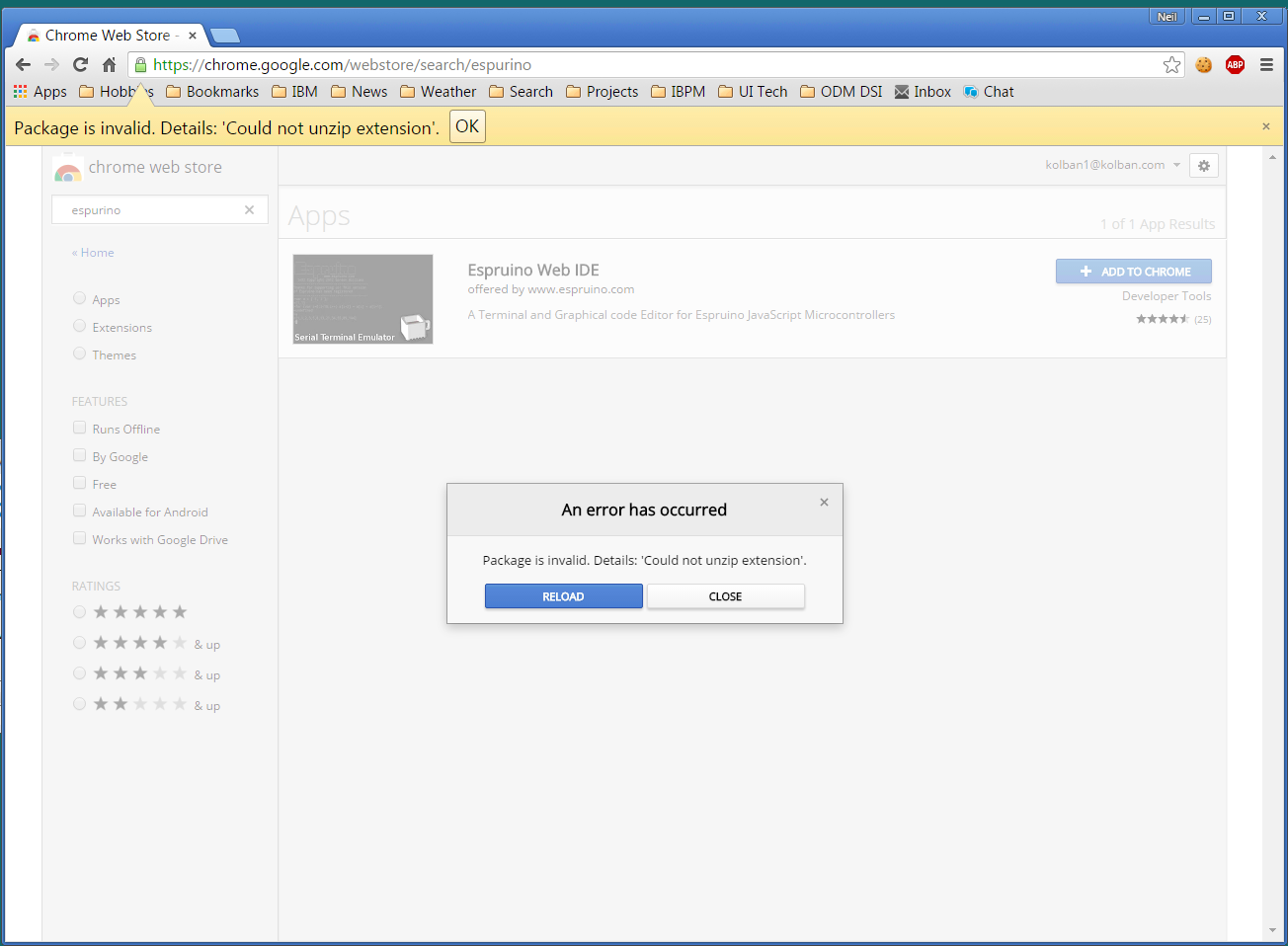The width and height of the screenshot is (1288, 946).
Task: Open the Apps grid shortcut in bookmarks bar
Action: [x=40, y=92]
